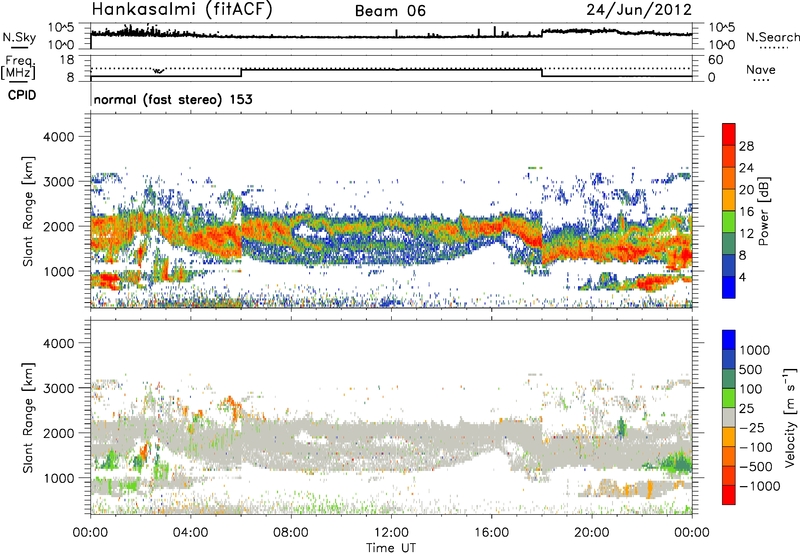Click the 'Hankasalmi (fitACF)' title text
The width and height of the screenshot is (800, 554).
click(182, 10)
